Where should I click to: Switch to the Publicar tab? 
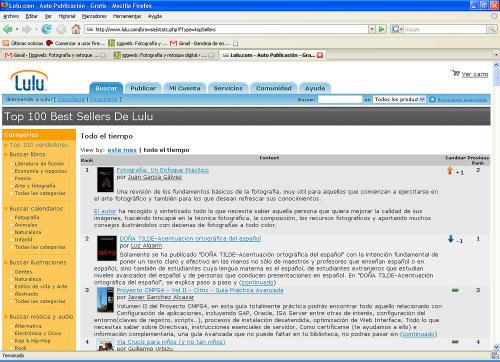(143, 88)
